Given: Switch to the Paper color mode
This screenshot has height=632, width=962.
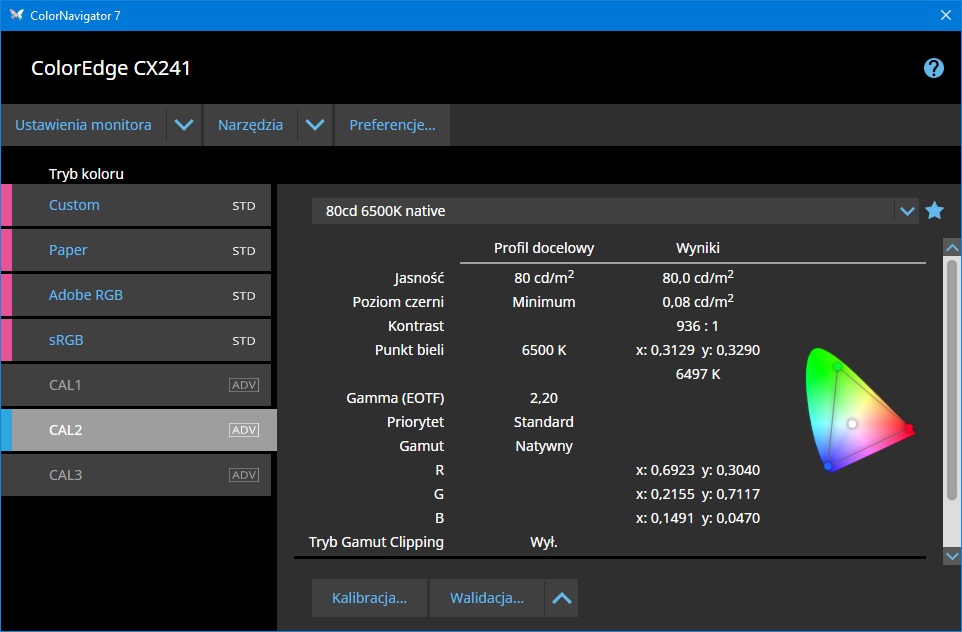Looking at the screenshot, I should click(x=68, y=250).
